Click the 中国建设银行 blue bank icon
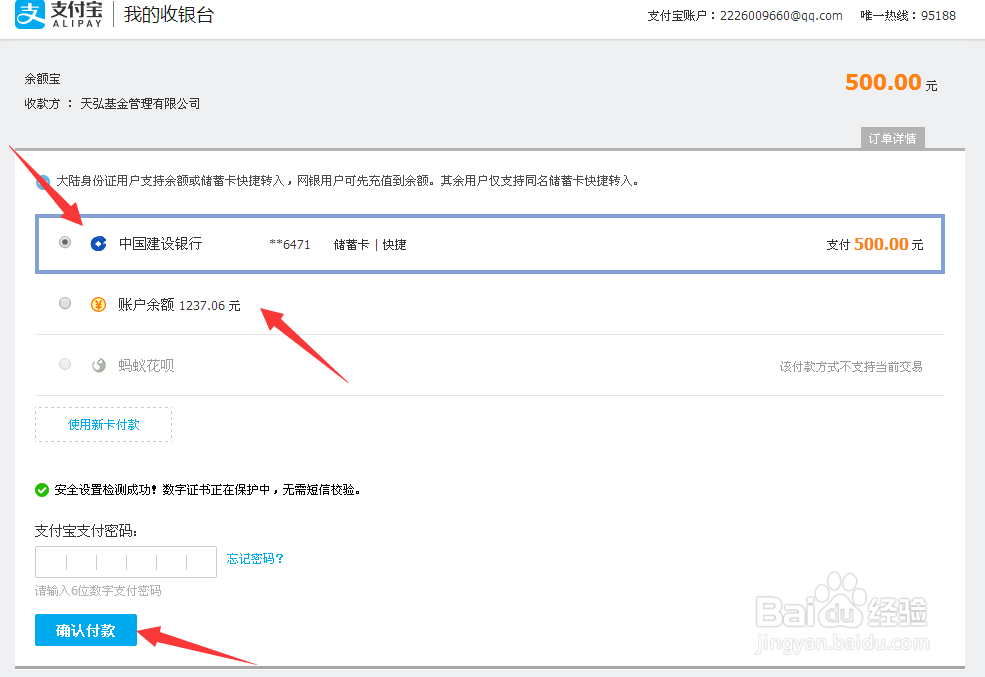Screen dimensions: 985x677 [x=97, y=243]
